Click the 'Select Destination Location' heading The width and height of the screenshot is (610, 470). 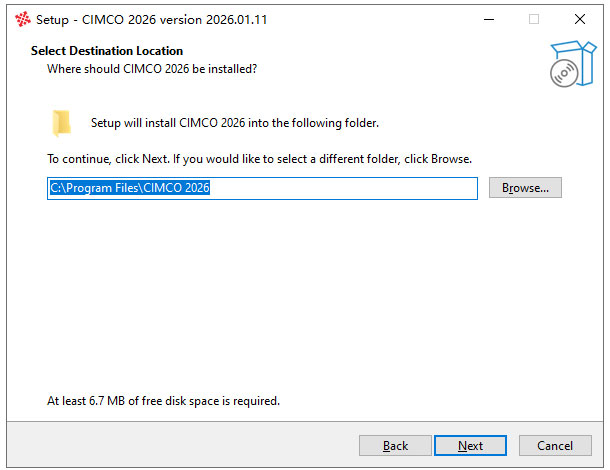pos(107,51)
